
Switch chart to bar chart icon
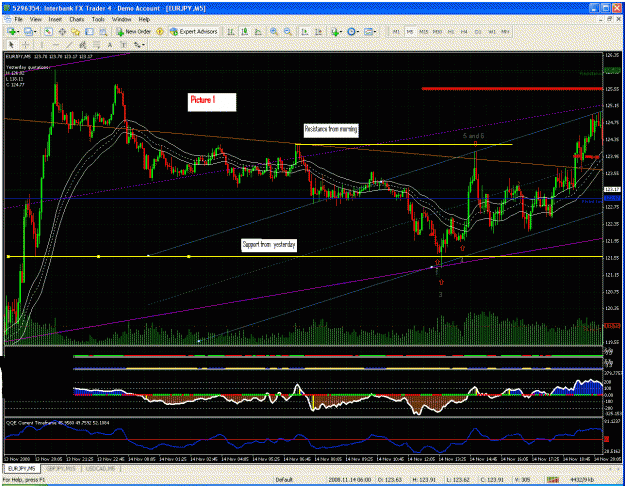pos(231,32)
